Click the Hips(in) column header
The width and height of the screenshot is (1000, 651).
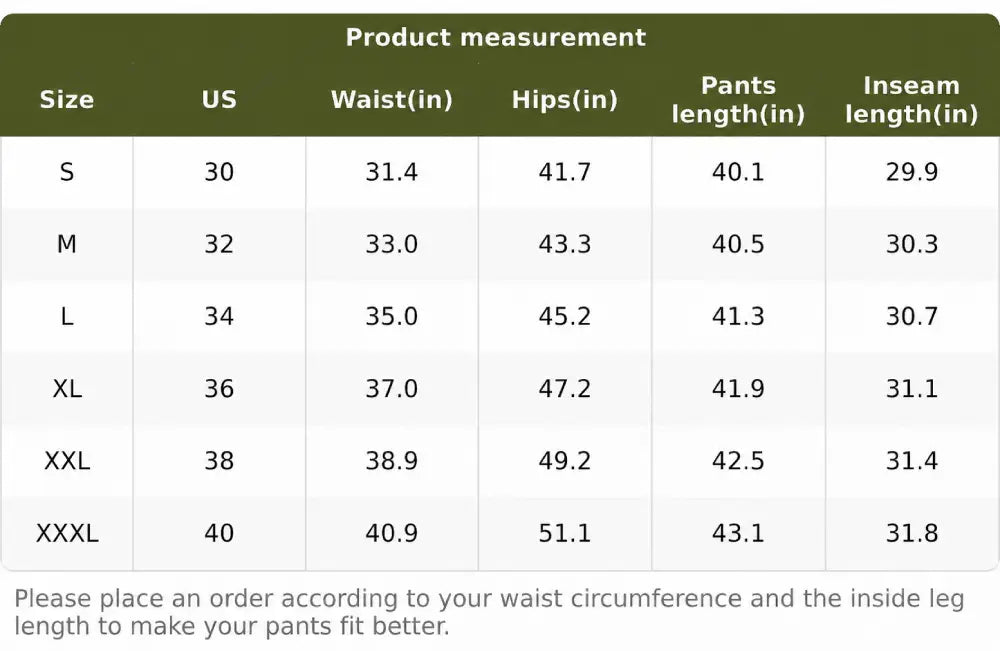(564, 99)
